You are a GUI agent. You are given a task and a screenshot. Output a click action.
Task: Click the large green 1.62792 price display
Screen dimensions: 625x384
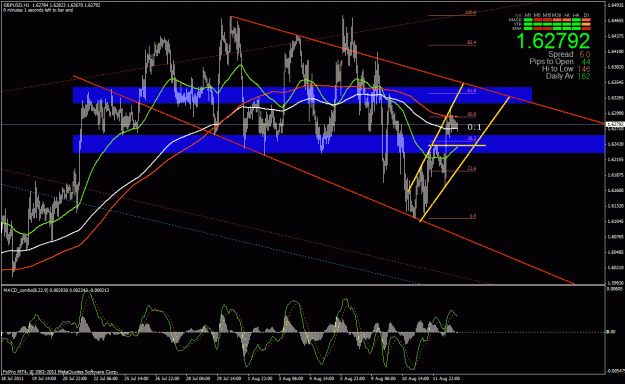(553, 41)
